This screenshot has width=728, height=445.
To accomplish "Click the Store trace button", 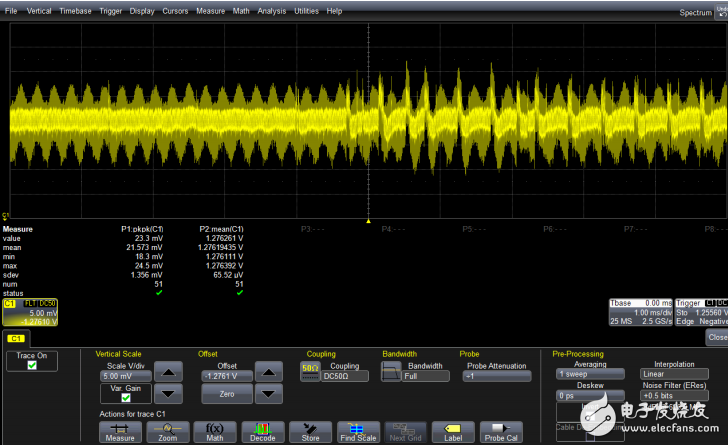I will coord(310,432).
